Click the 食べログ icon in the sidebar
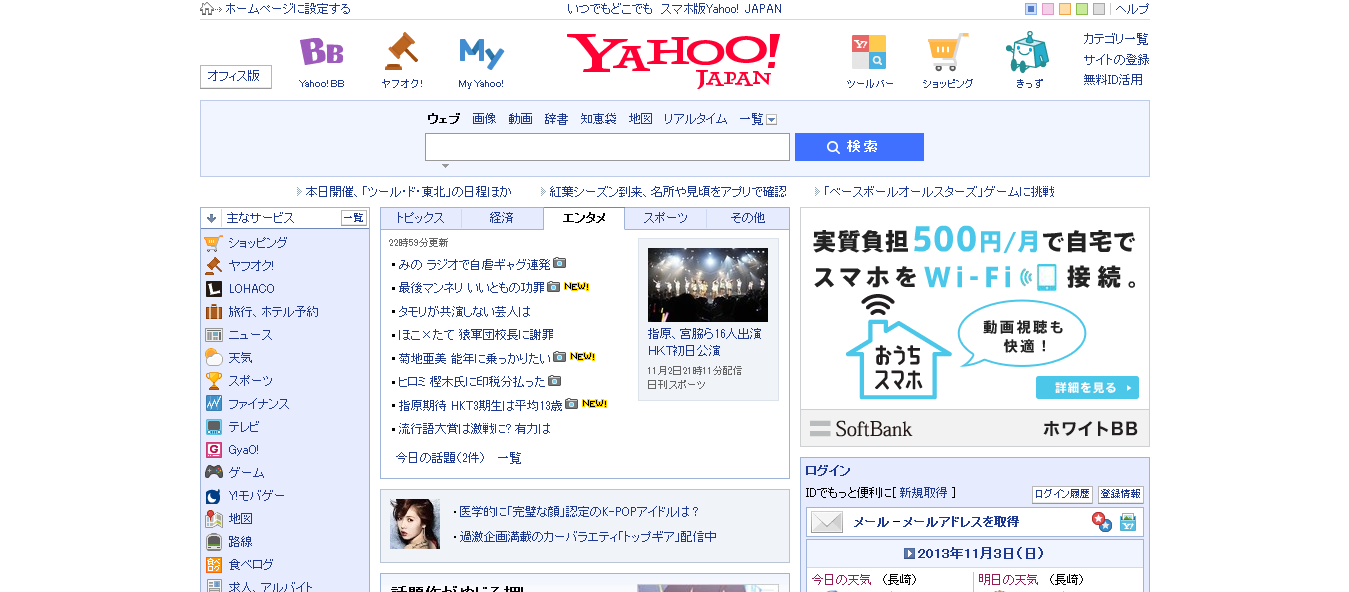Viewport: 1349px width, 592px height. 213,564
